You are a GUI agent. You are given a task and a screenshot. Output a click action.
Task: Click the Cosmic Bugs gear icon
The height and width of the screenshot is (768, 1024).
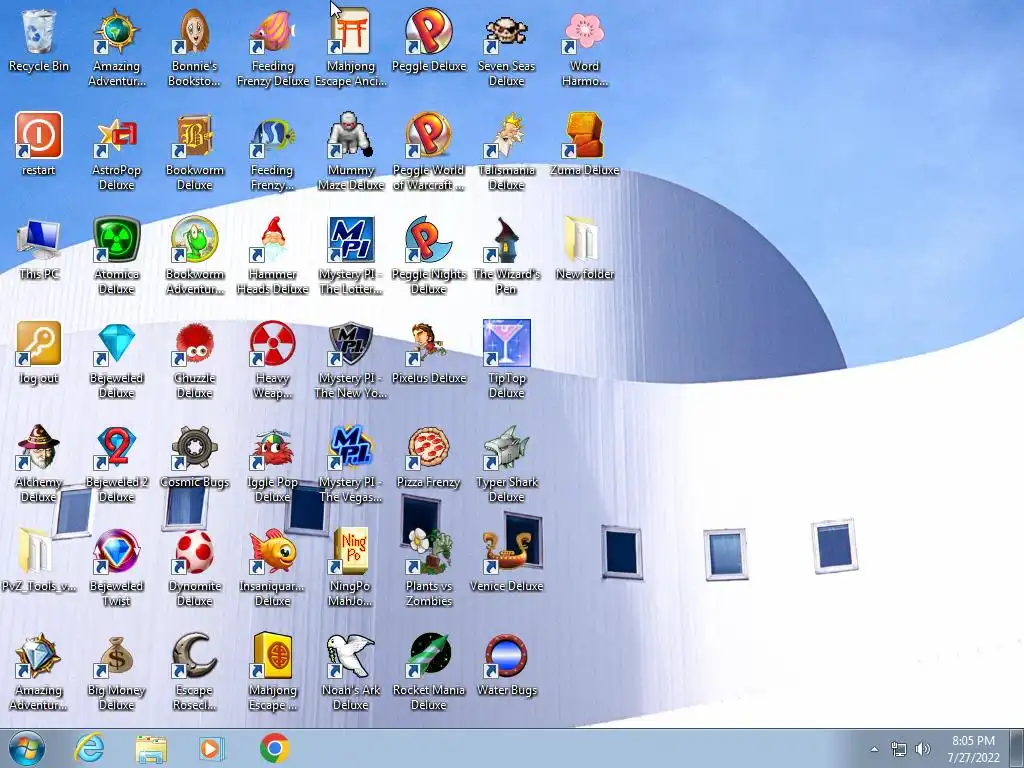tap(194, 447)
